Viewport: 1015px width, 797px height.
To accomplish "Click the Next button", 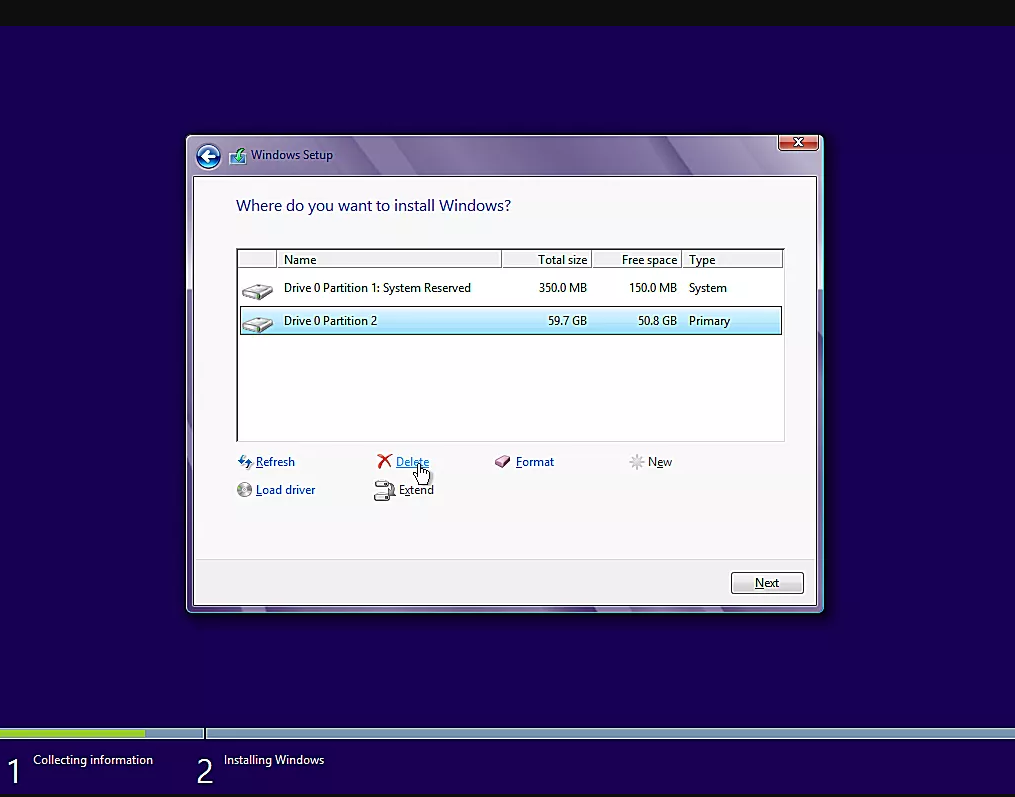I will point(767,583).
